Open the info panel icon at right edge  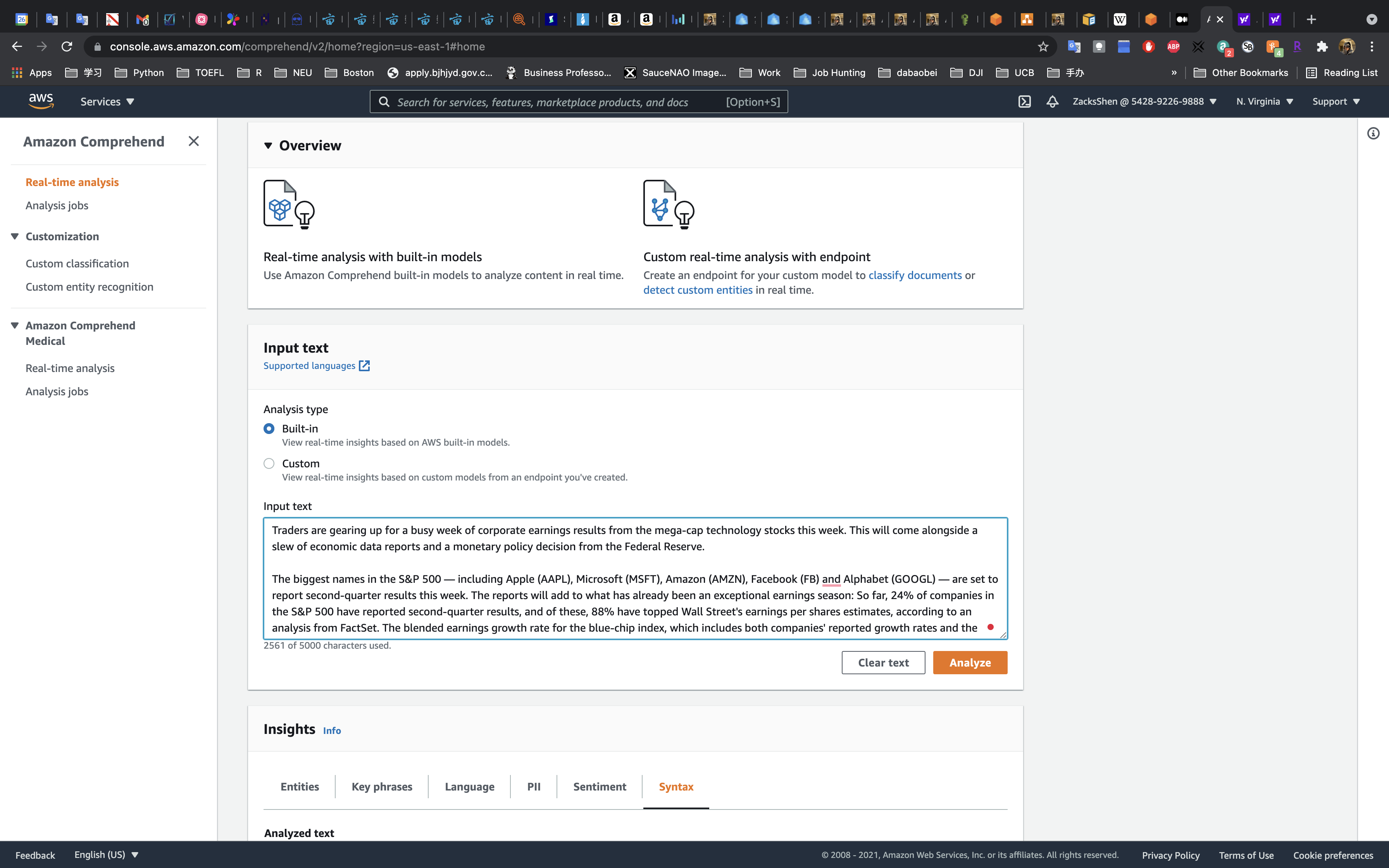[x=1373, y=134]
